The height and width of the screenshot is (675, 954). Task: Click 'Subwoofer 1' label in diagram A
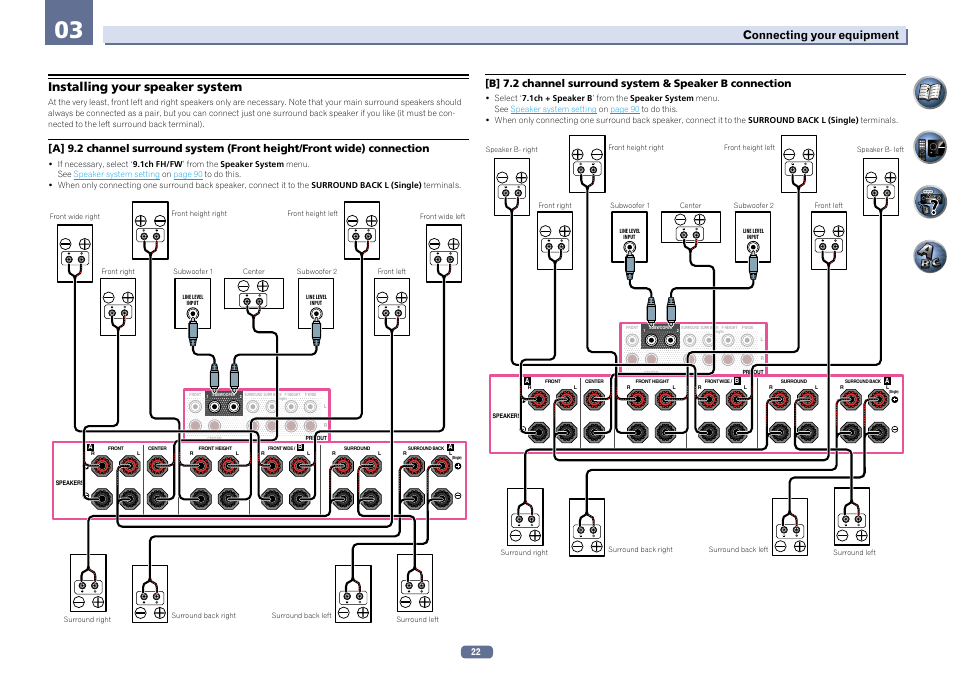pyautogui.click(x=193, y=271)
